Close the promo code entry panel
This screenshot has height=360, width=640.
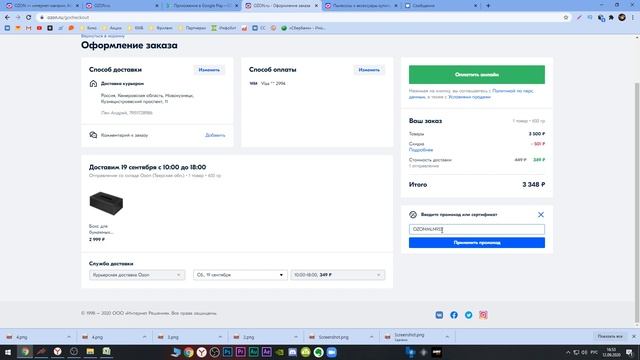coord(541,215)
